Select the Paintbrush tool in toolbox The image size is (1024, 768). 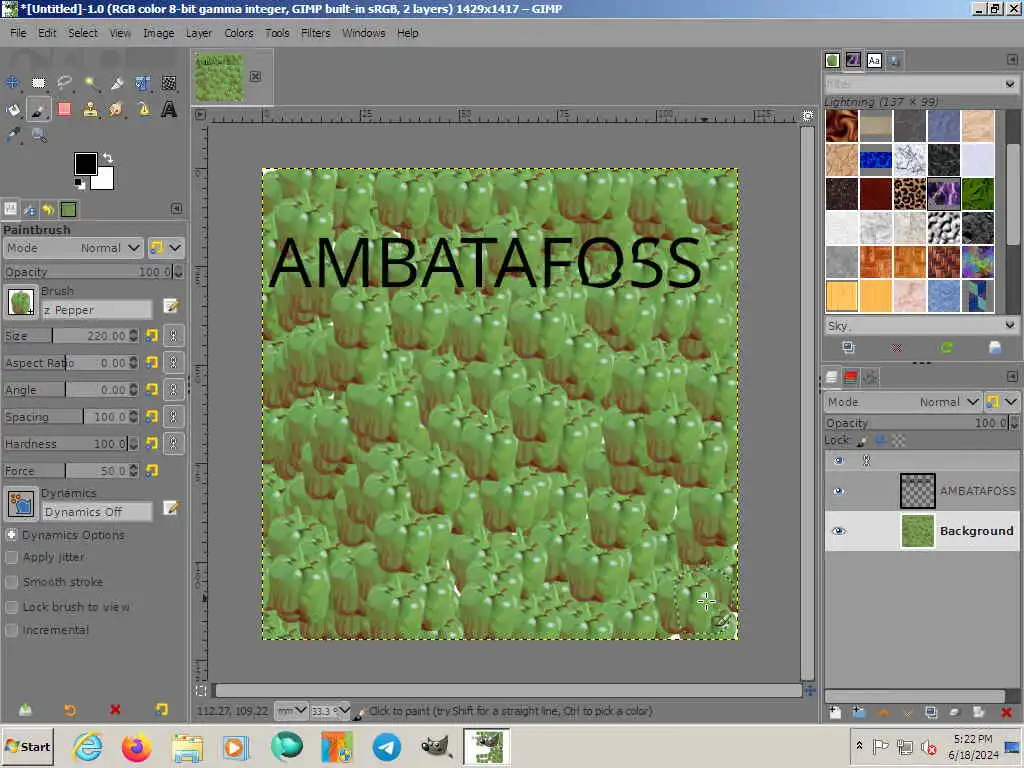(39, 109)
